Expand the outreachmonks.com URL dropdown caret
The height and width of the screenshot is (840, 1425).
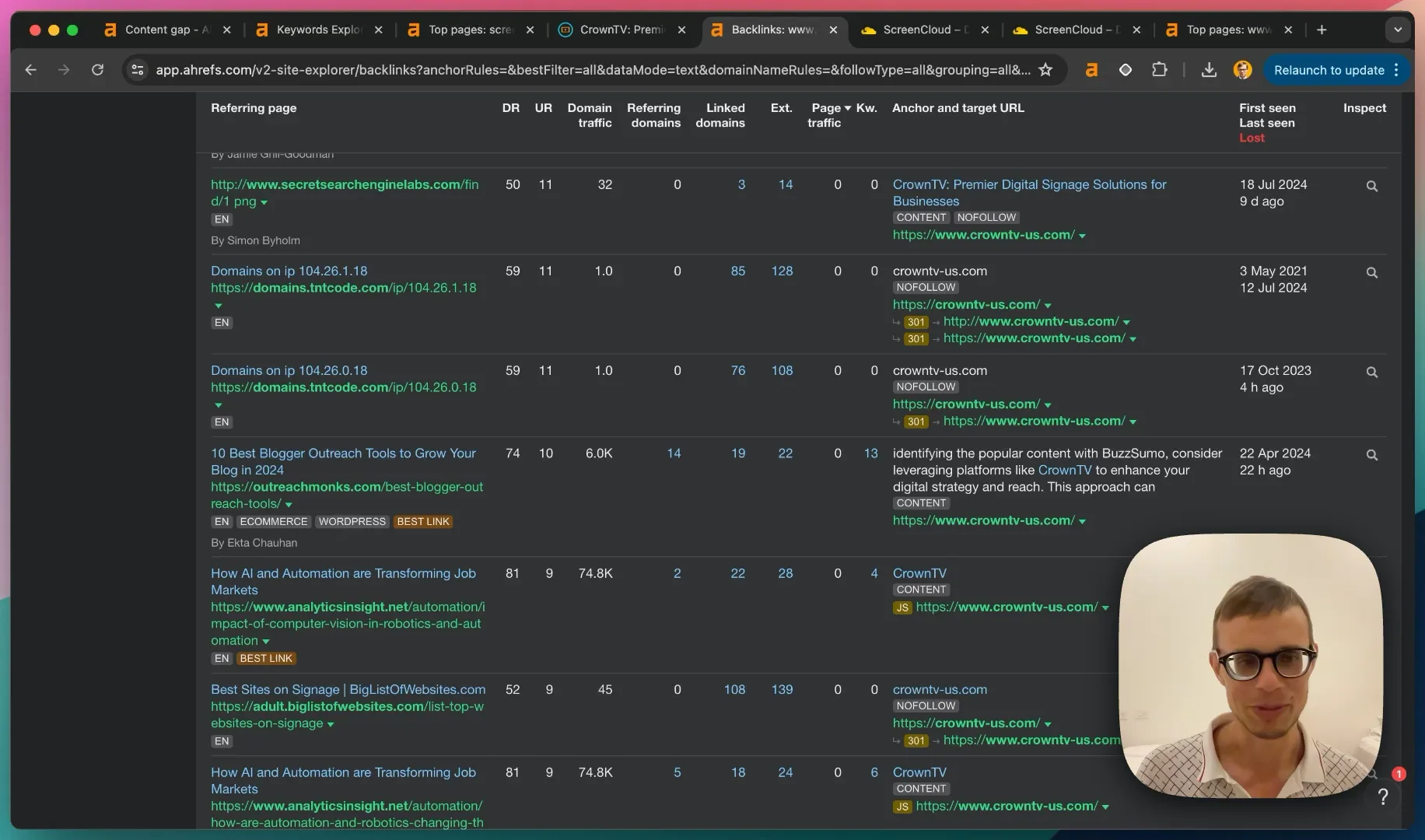pos(289,505)
